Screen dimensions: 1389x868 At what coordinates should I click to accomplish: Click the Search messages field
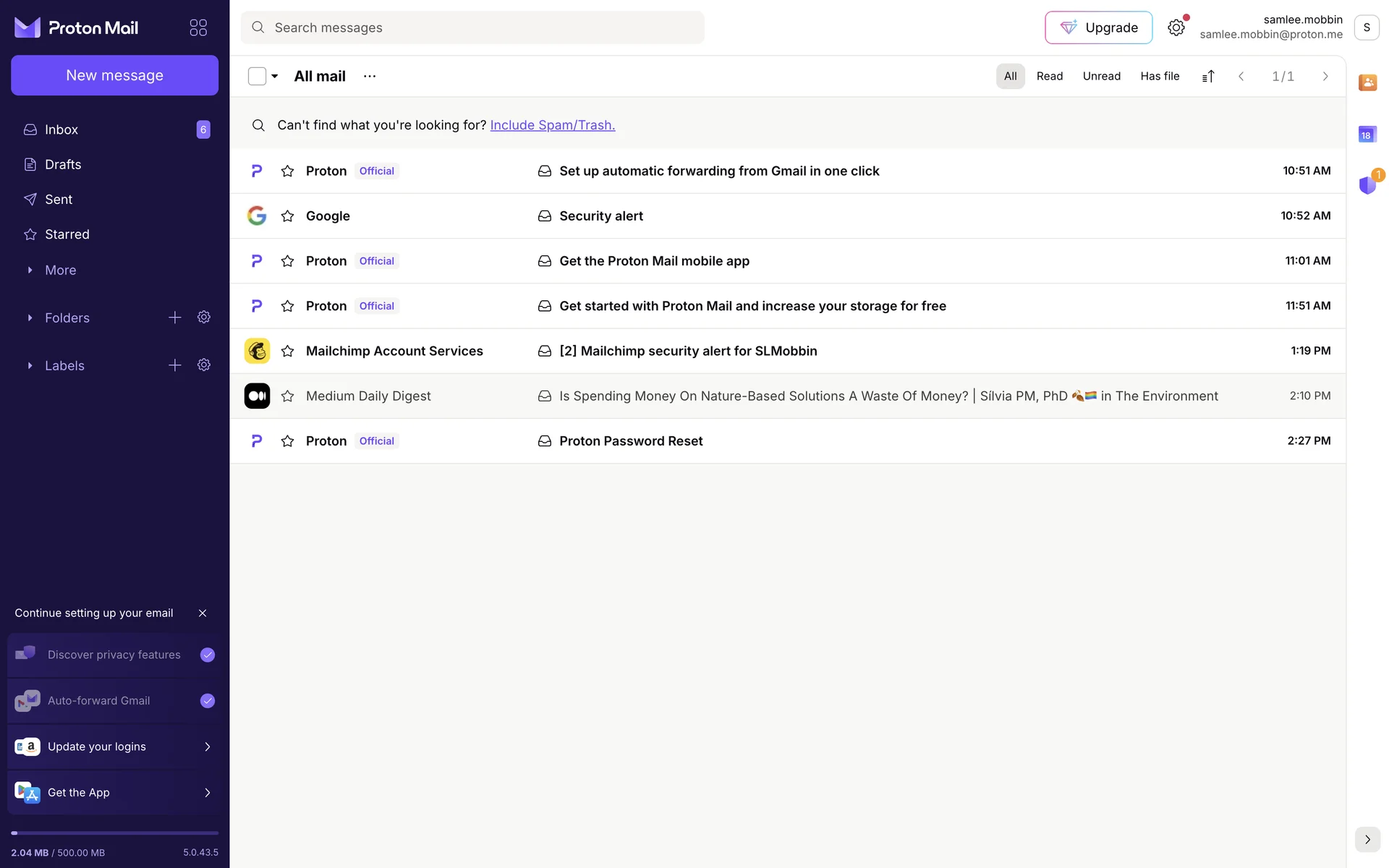tap(472, 27)
